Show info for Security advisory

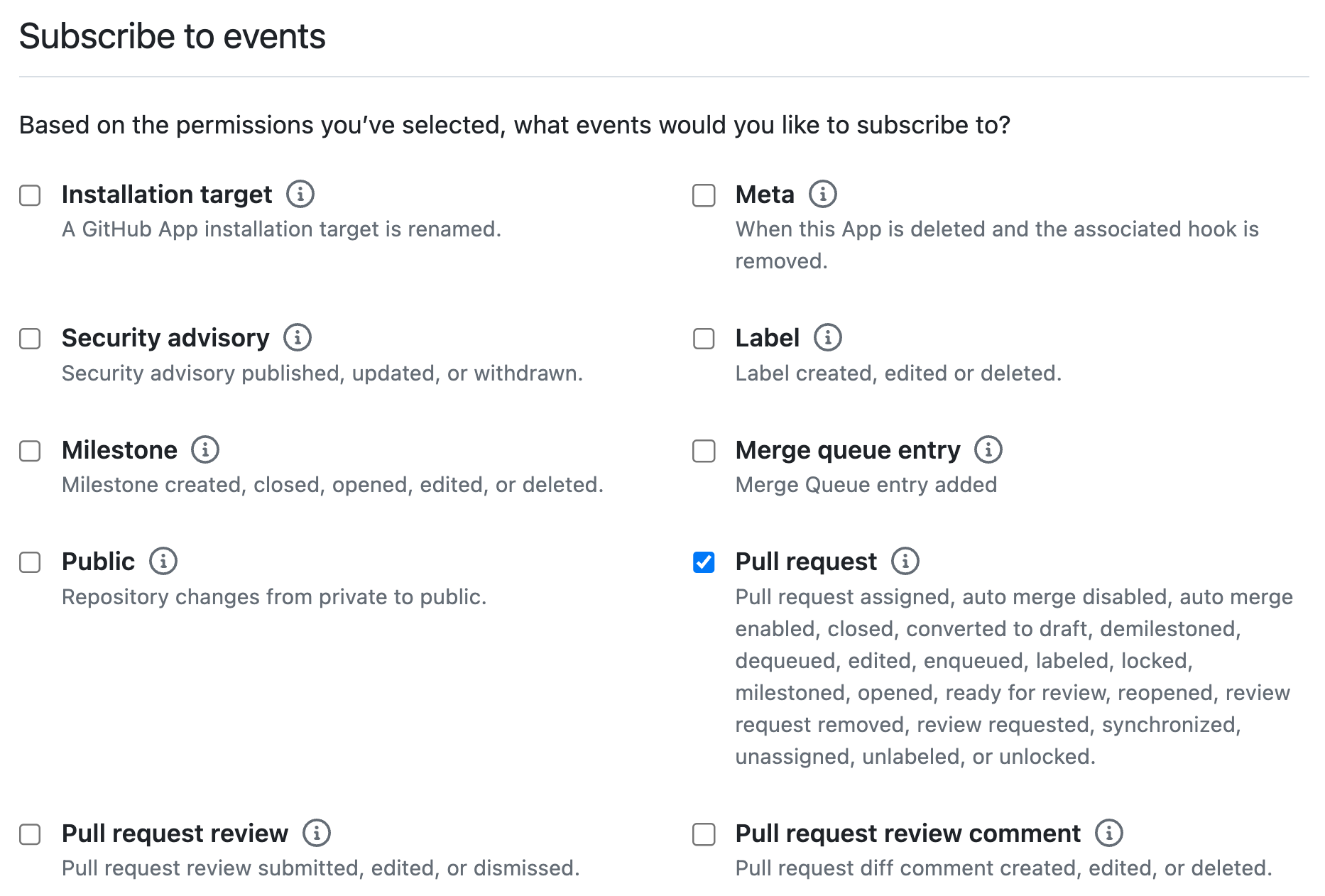pyautogui.click(x=298, y=337)
